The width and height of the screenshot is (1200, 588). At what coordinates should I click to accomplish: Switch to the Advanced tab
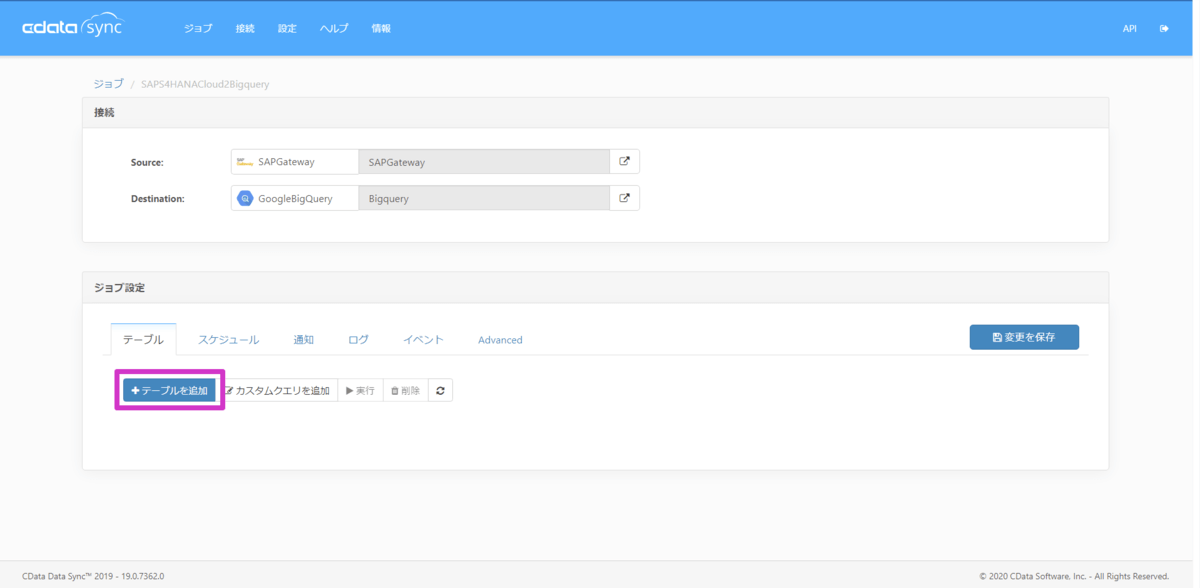tap(500, 340)
